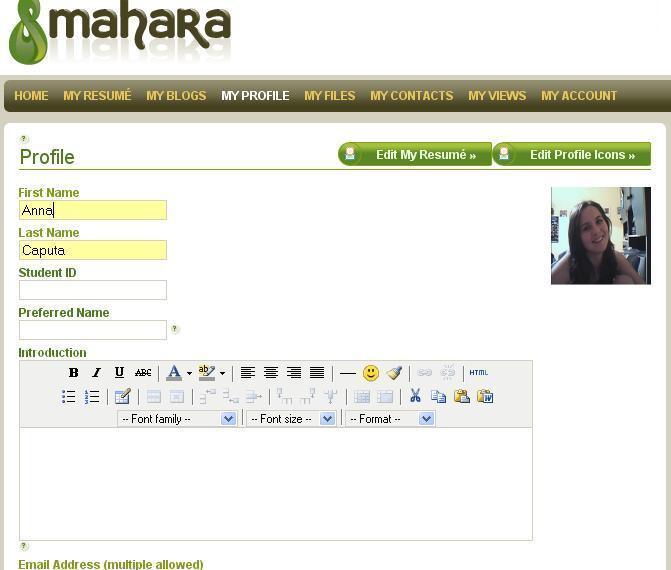The height and width of the screenshot is (570, 671).
Task: Click the unlink broken chain icon
Action: tap(448, 372)
